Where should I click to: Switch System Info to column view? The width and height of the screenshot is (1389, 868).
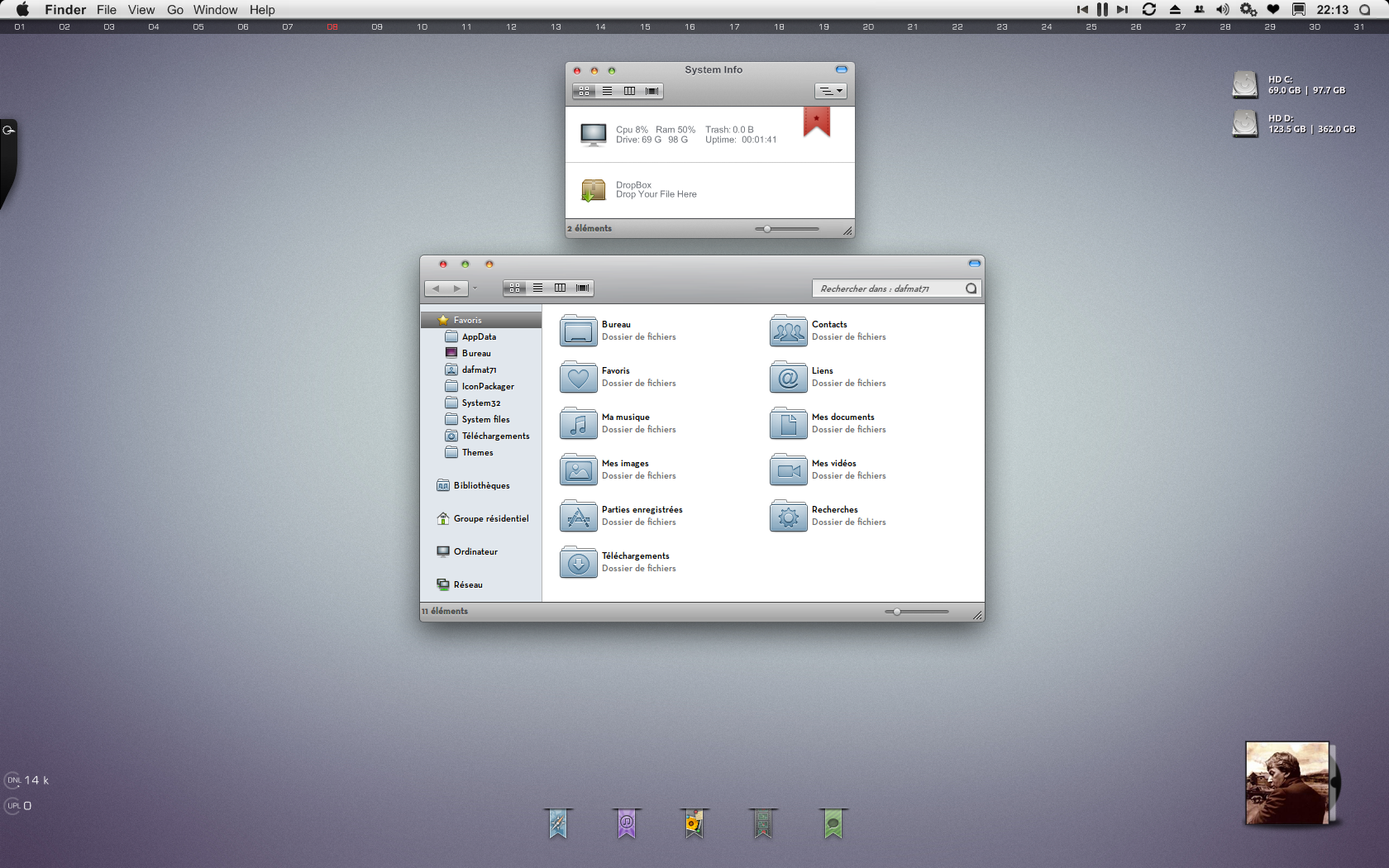(x=629, y=91)
